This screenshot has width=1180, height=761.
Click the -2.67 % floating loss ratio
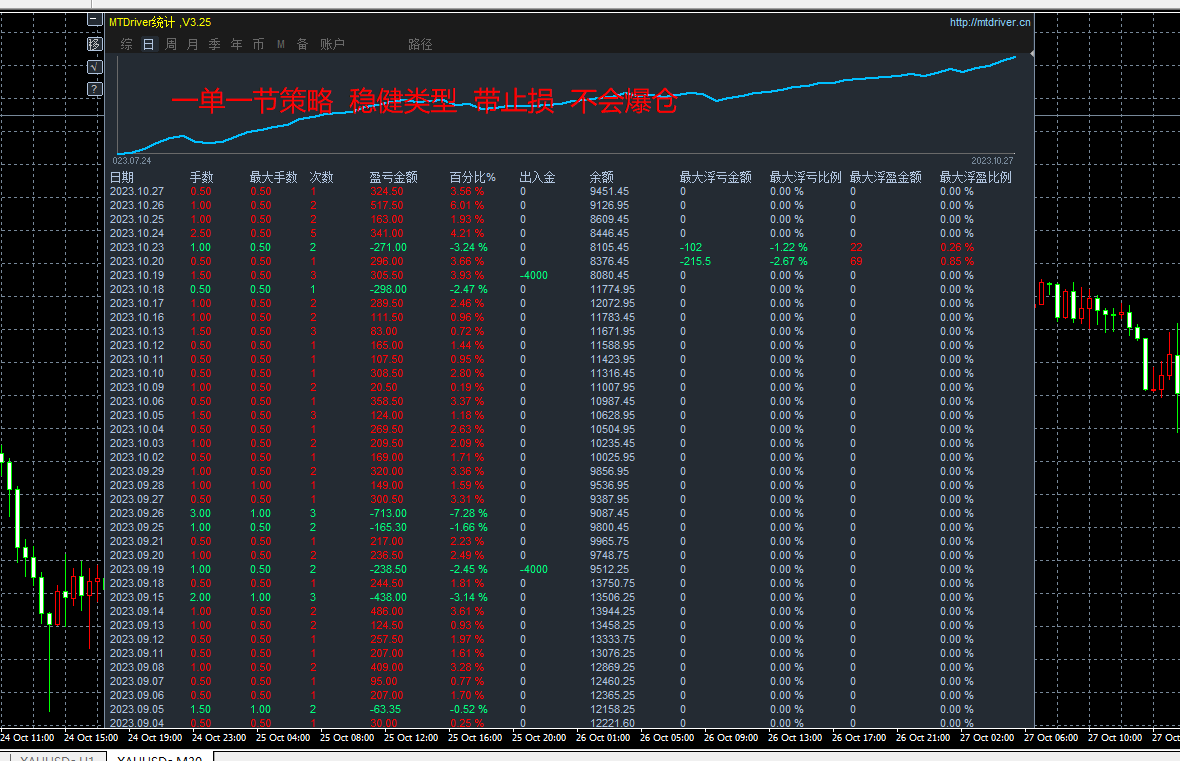(789, 262)
